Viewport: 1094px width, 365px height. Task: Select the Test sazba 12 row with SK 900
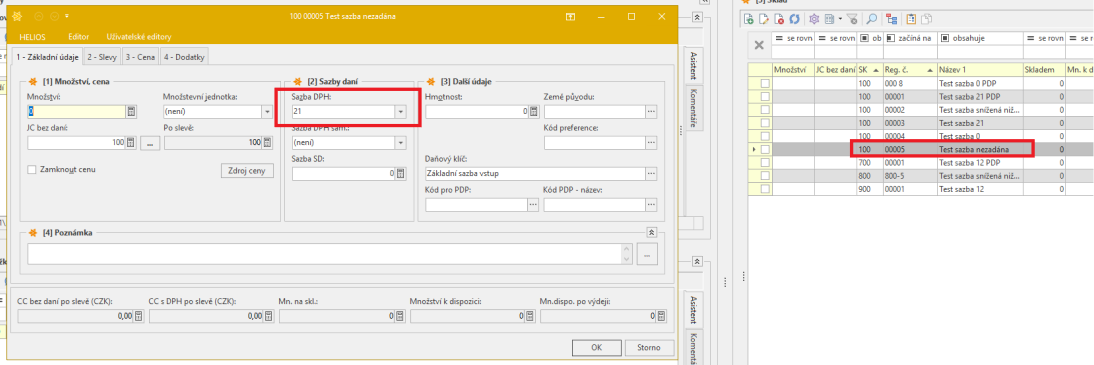coord(920,189)
